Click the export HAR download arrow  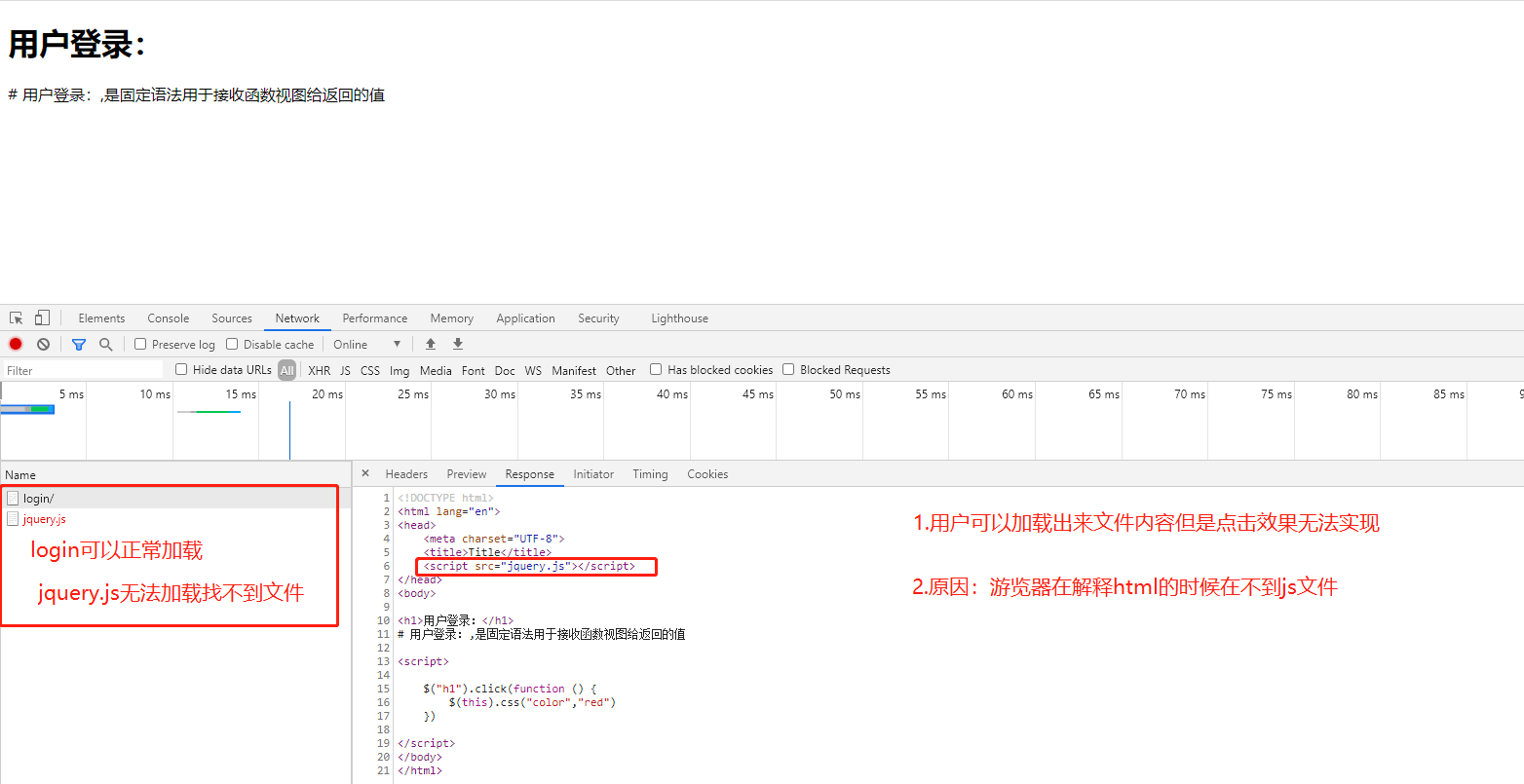click(458, 344)
